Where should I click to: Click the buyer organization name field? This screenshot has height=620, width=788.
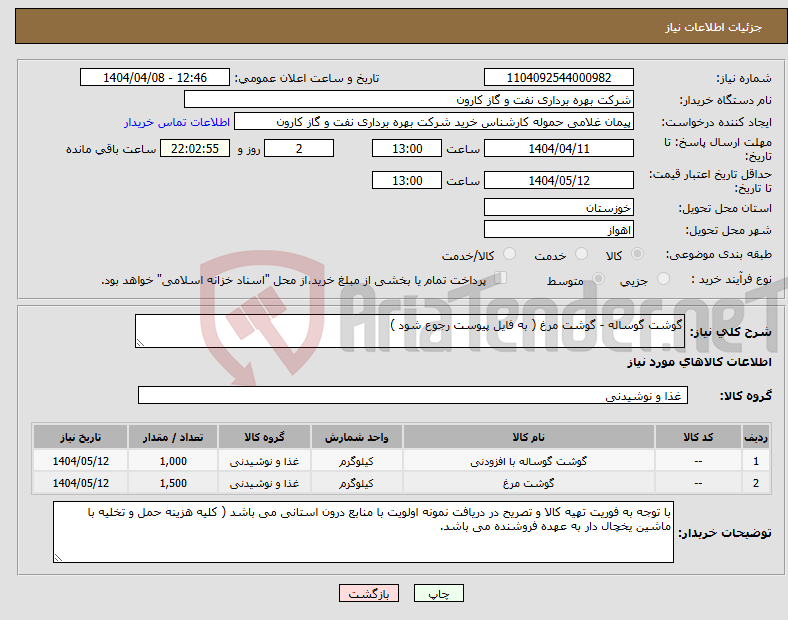pyautogui.click(x=409, y=99)
